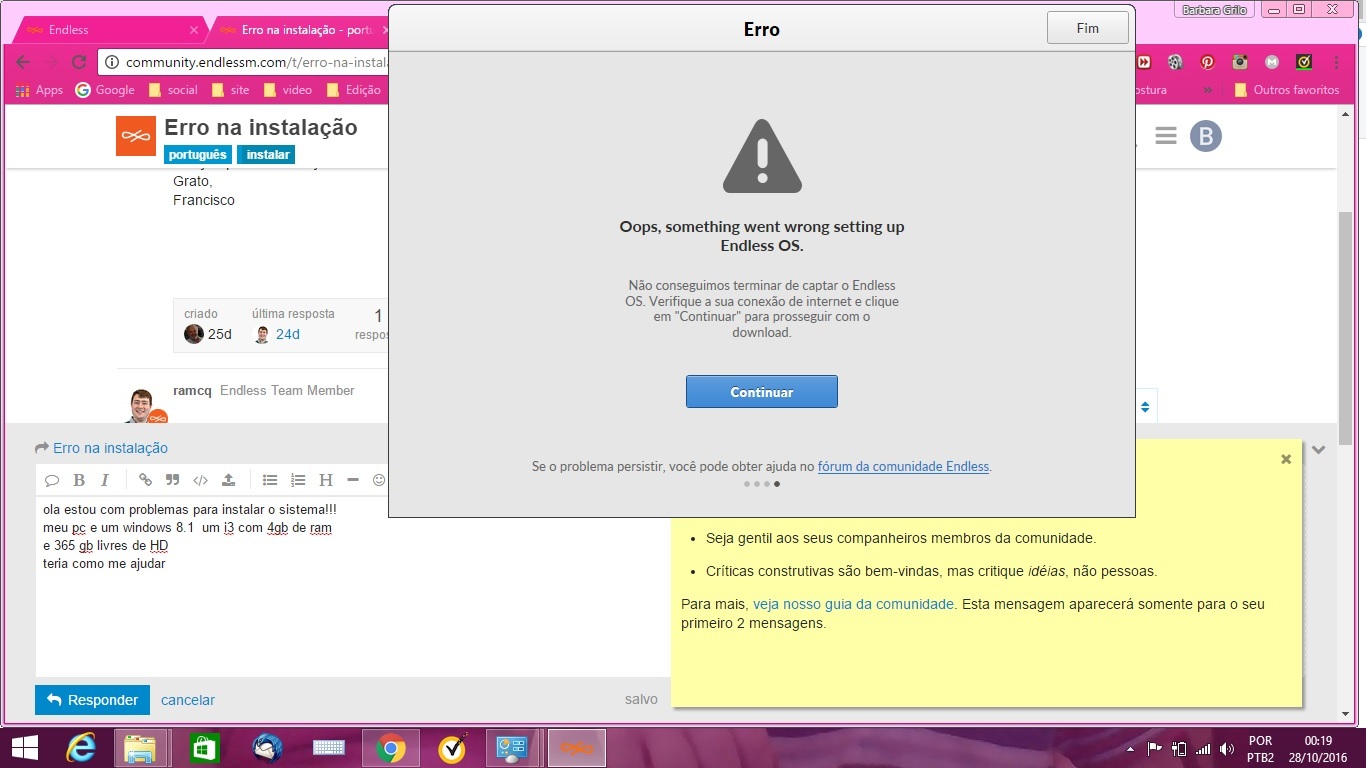Click the user avatar B icon
Screen dimensions: 1366x768
1206,136
